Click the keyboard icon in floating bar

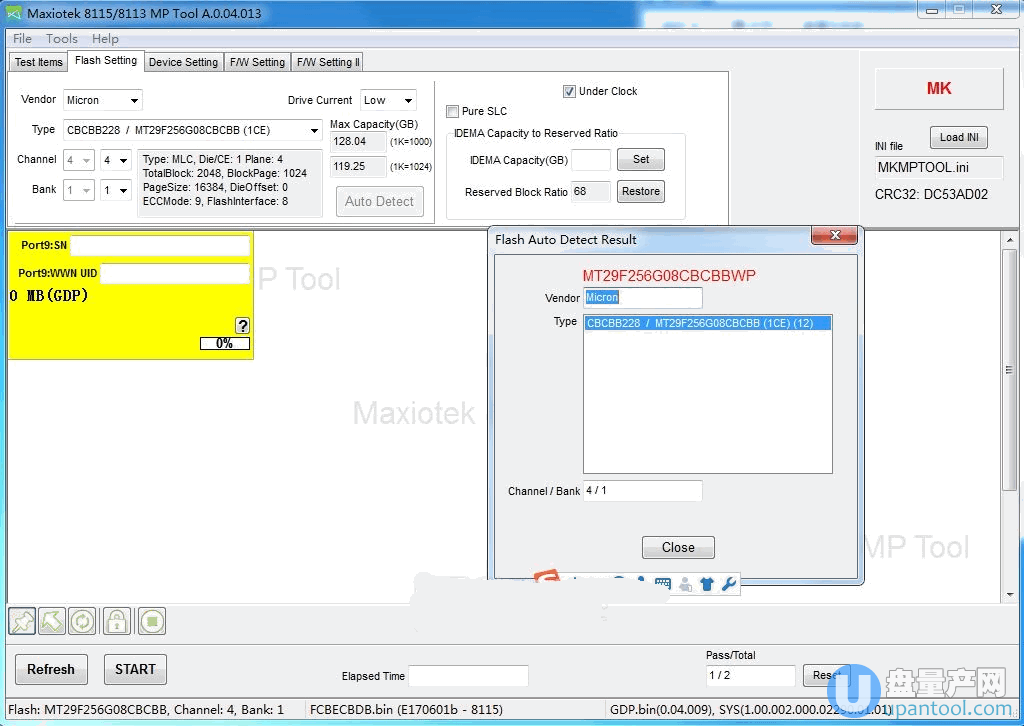pyautogui.click(x=662, y=584)
